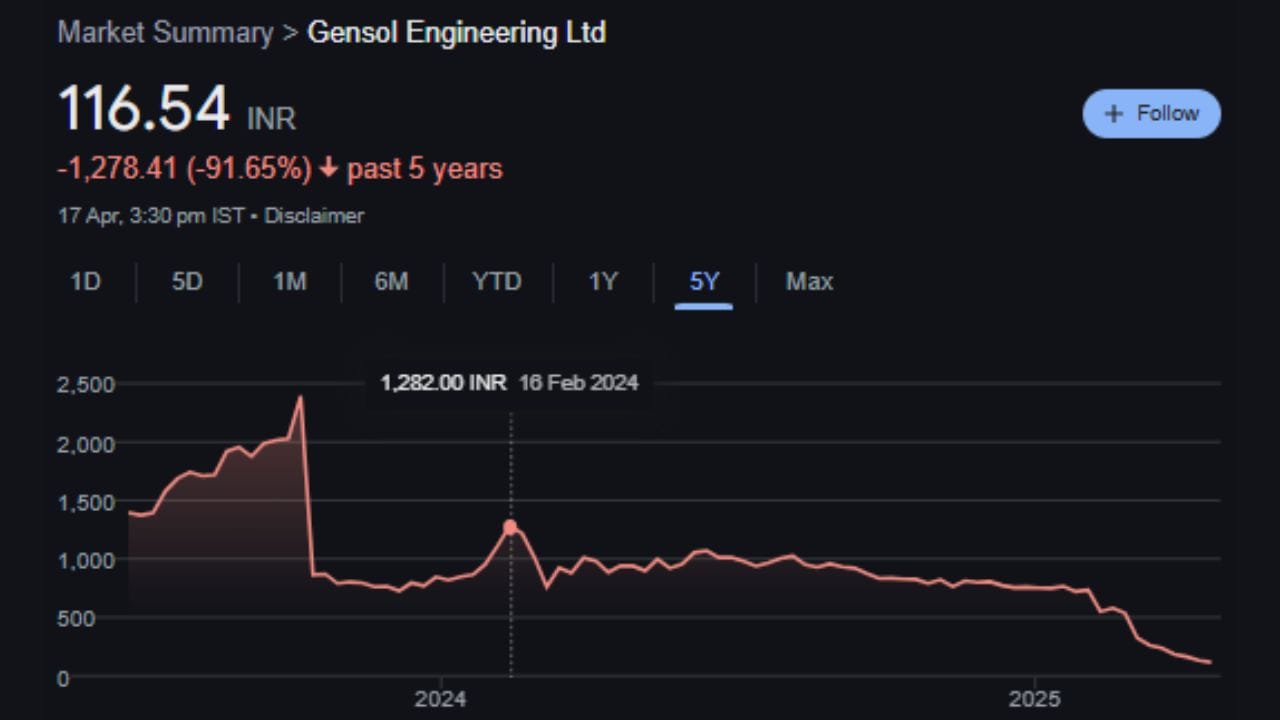Click the active 5Y tab

(704, 282)
